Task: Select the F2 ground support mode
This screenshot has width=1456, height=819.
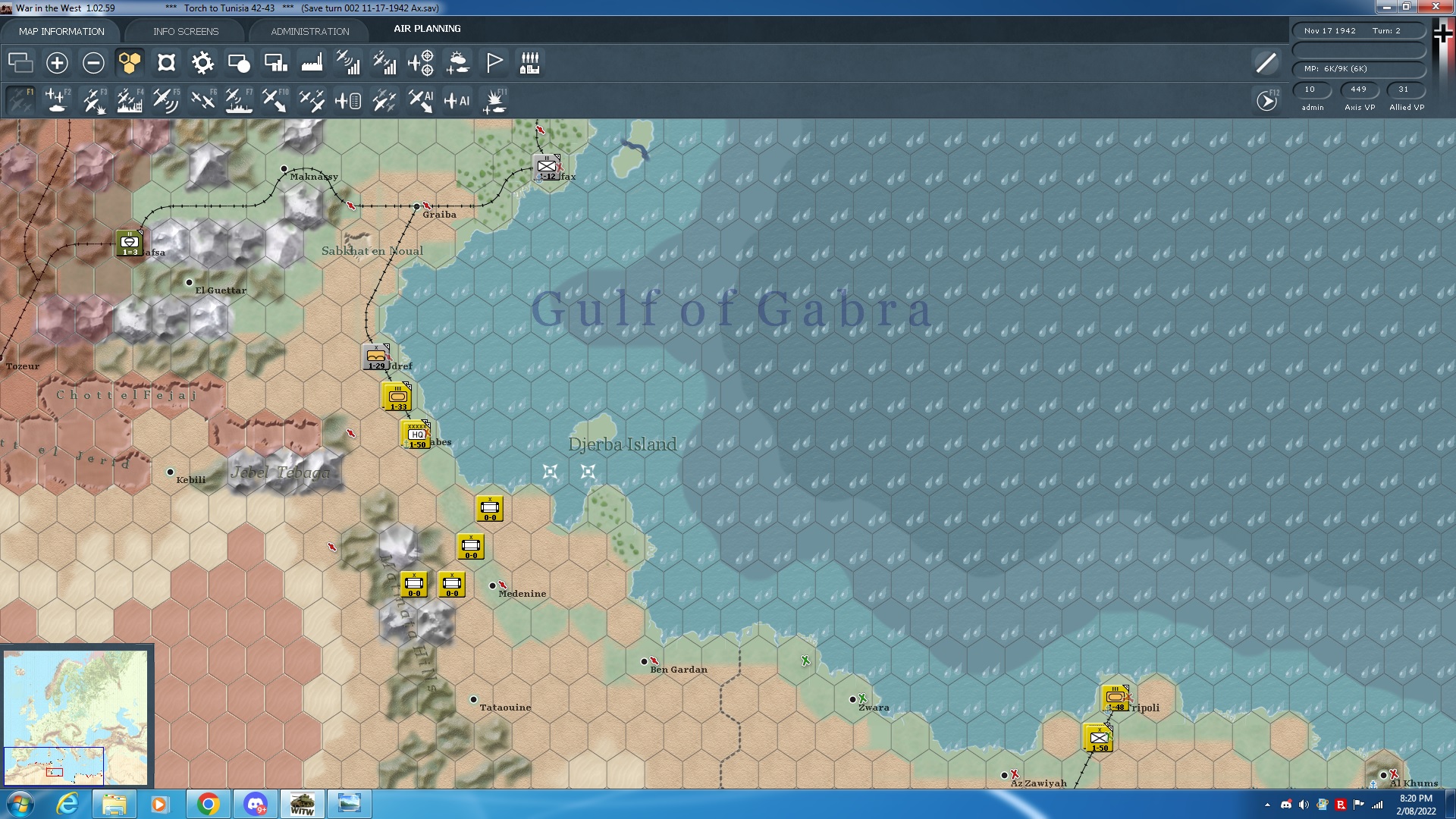Action: point(57,100)
